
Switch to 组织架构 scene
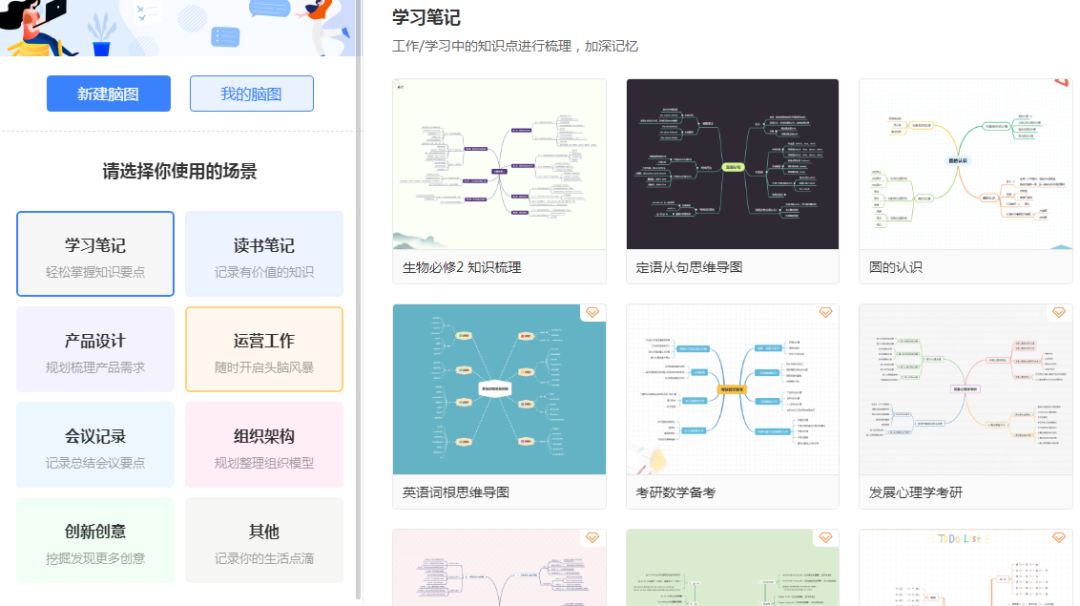pos(264,445)
